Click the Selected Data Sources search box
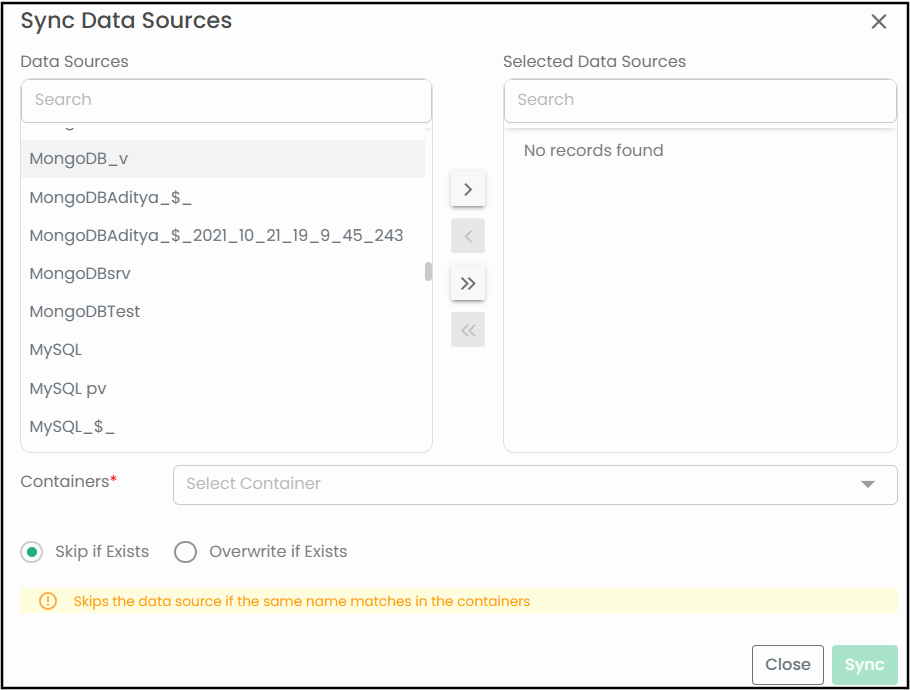The width and height of the screenshot is (910, 690). coord(700,100)
